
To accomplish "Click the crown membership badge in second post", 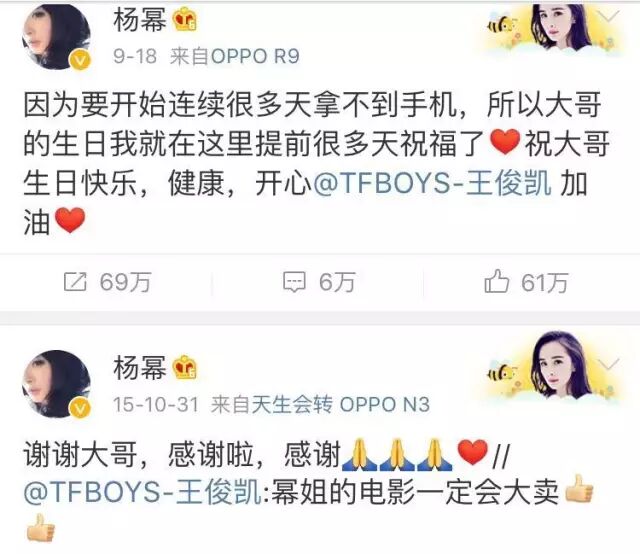I will coord(184,367).
